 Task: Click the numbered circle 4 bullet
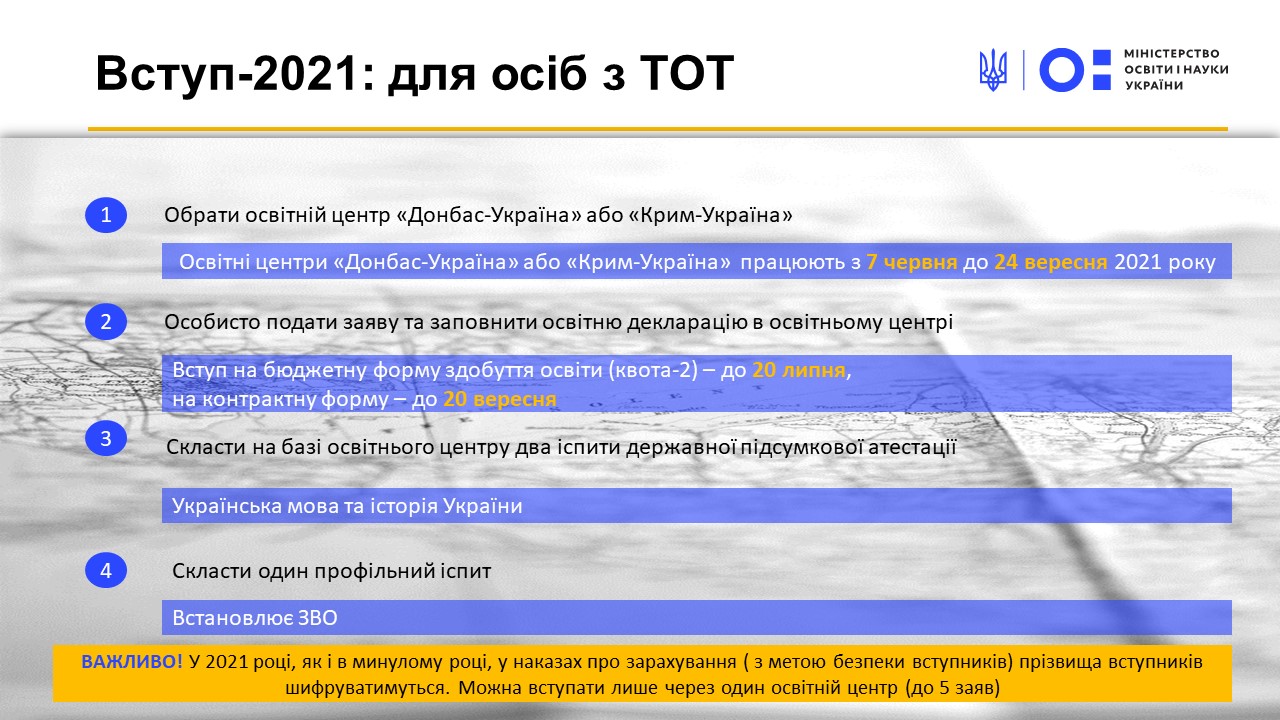click(106, 570)
